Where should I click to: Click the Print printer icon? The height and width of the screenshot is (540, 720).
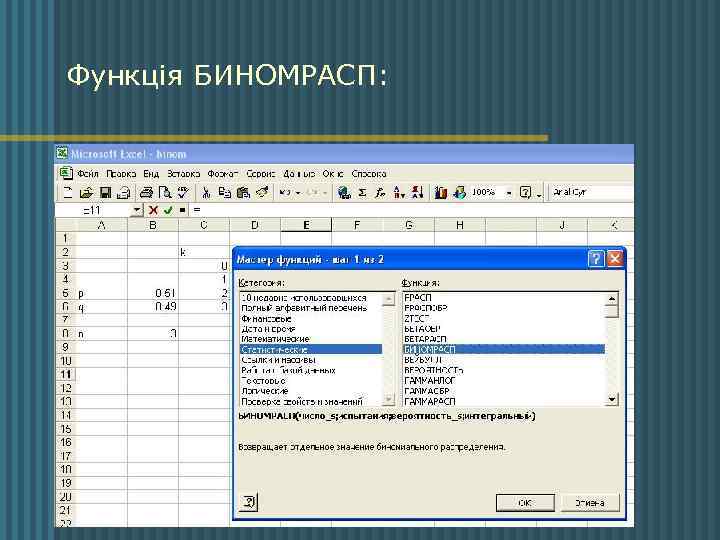(146, 192)
